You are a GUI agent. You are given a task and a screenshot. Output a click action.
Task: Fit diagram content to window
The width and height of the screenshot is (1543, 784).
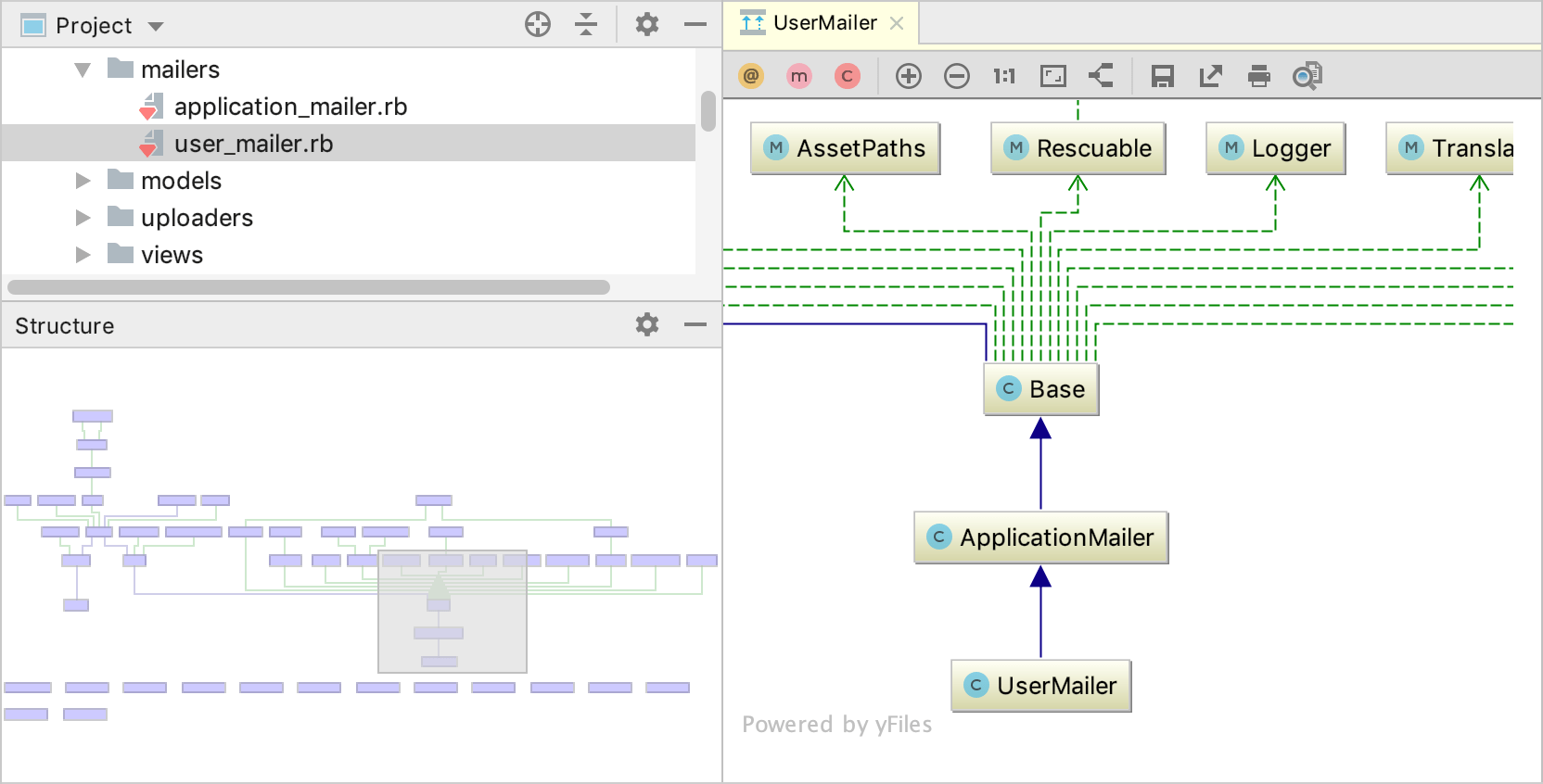pyautogui.click(x=1053, y=76)
